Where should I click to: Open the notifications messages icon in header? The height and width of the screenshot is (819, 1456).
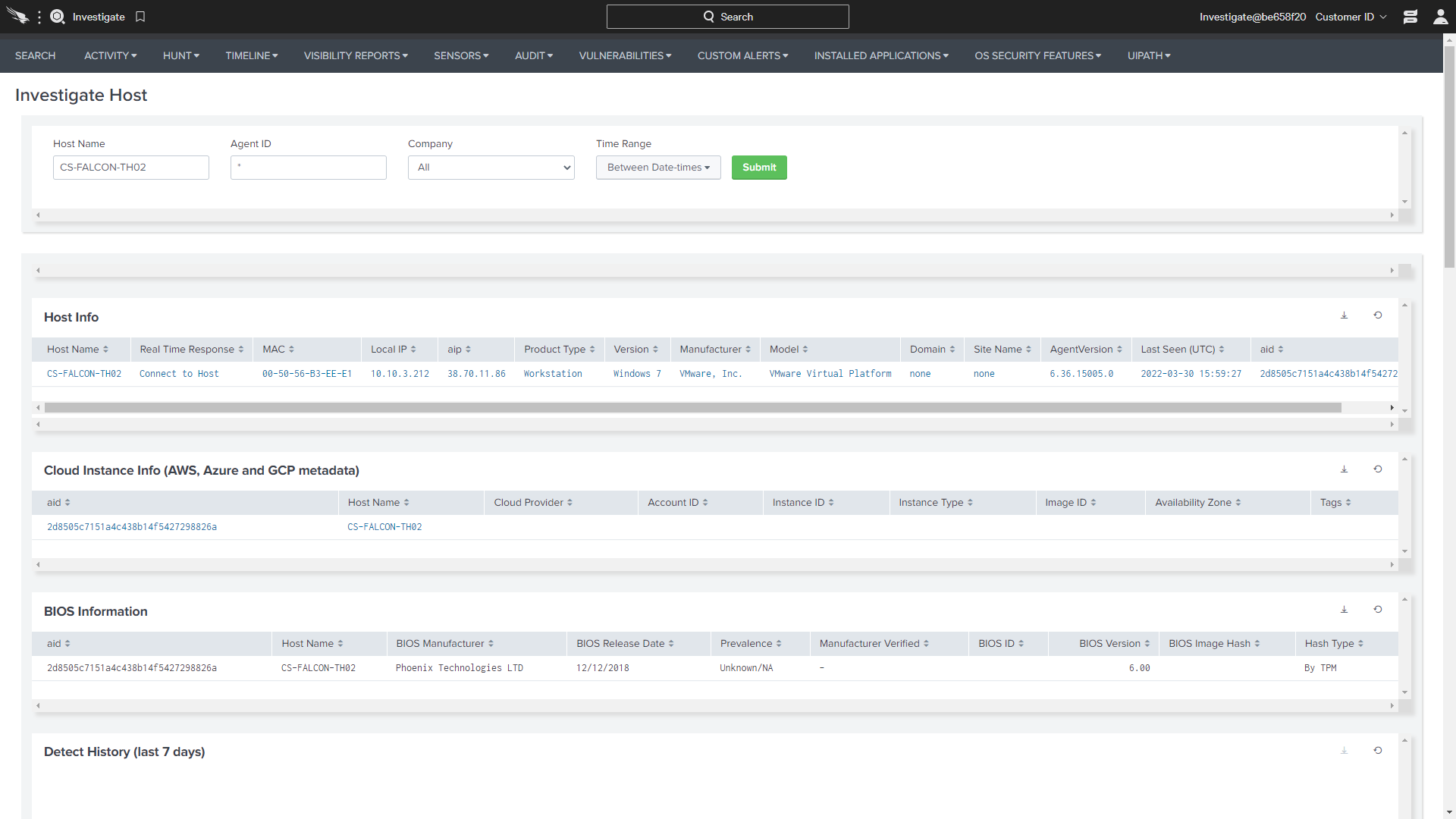[1410, 17]
